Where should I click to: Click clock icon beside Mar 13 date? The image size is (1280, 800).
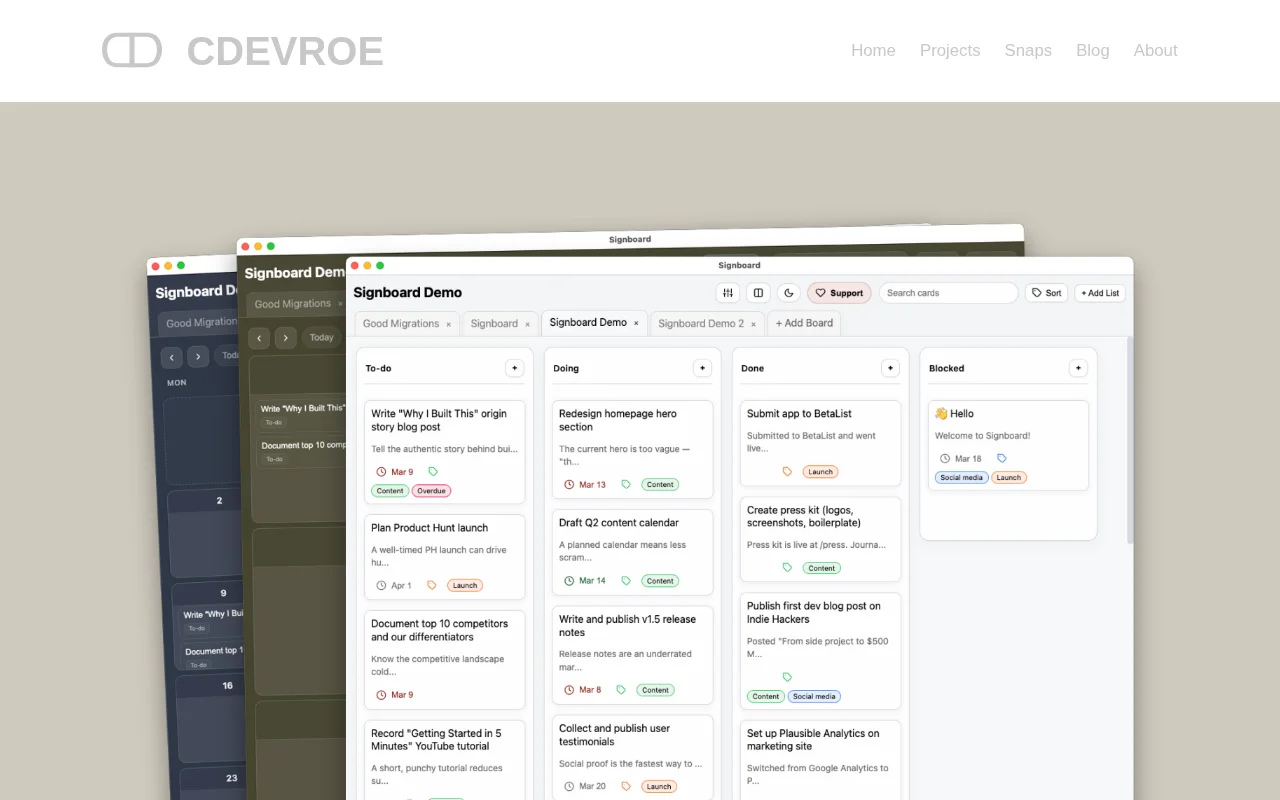click(x=569, y=485)
